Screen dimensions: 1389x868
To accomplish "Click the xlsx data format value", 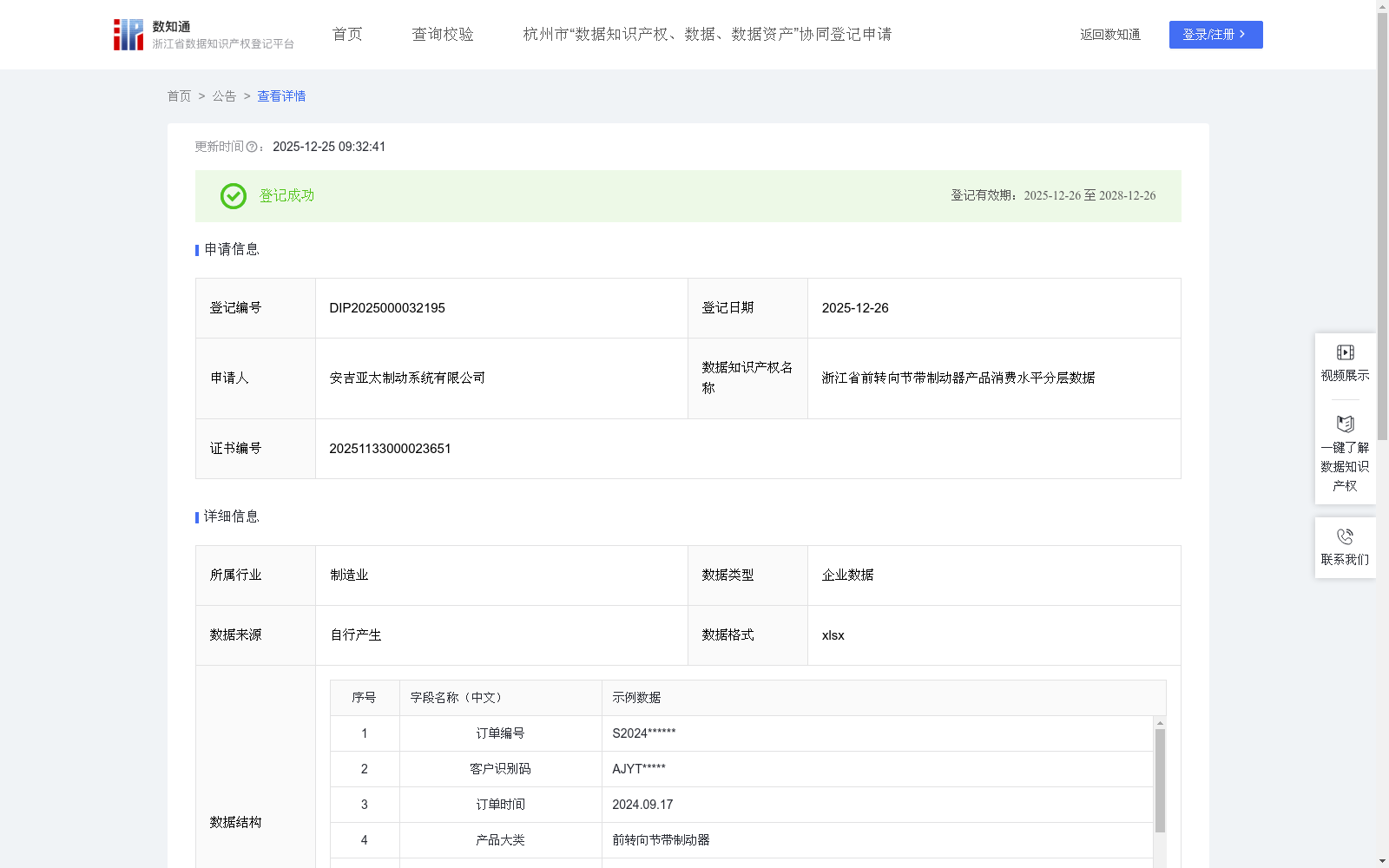I will (833, 635).
